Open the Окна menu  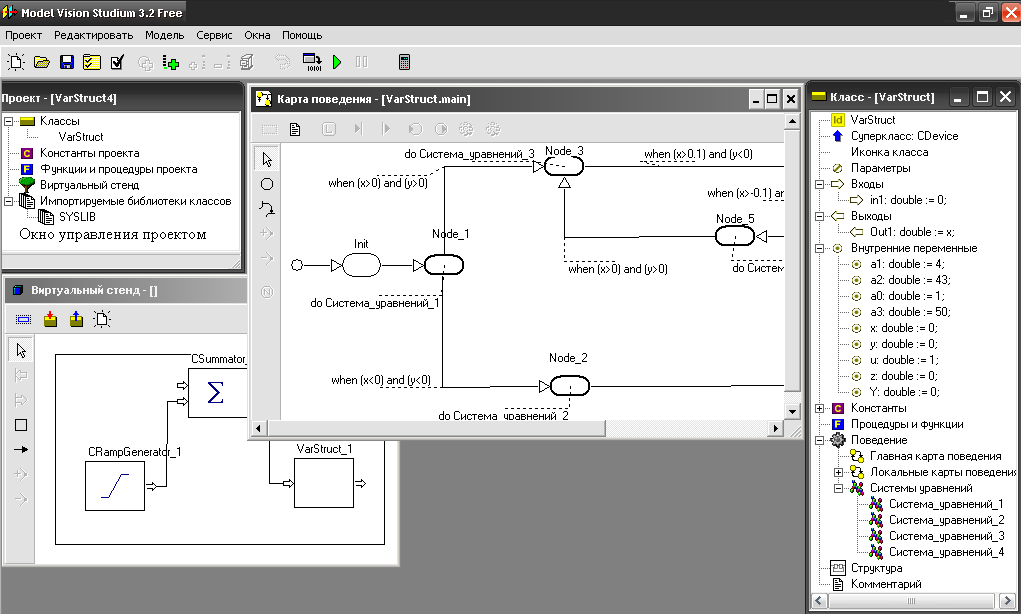coord(257,35)
